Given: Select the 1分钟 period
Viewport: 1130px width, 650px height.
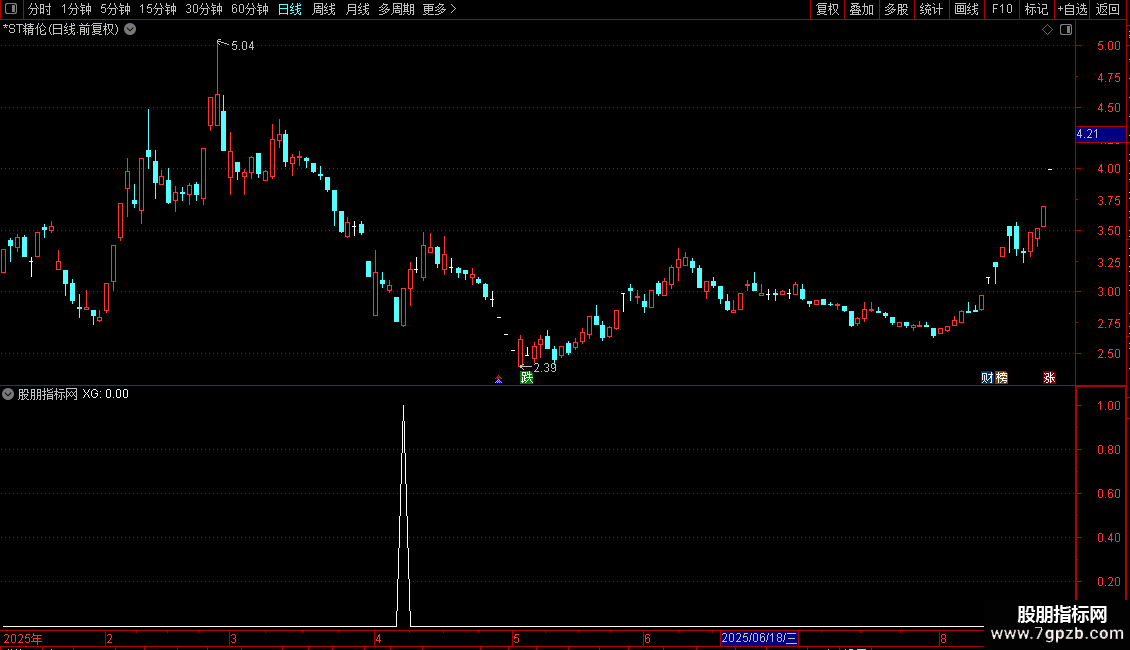Looking at the screenshot, I should coord(76,9).
